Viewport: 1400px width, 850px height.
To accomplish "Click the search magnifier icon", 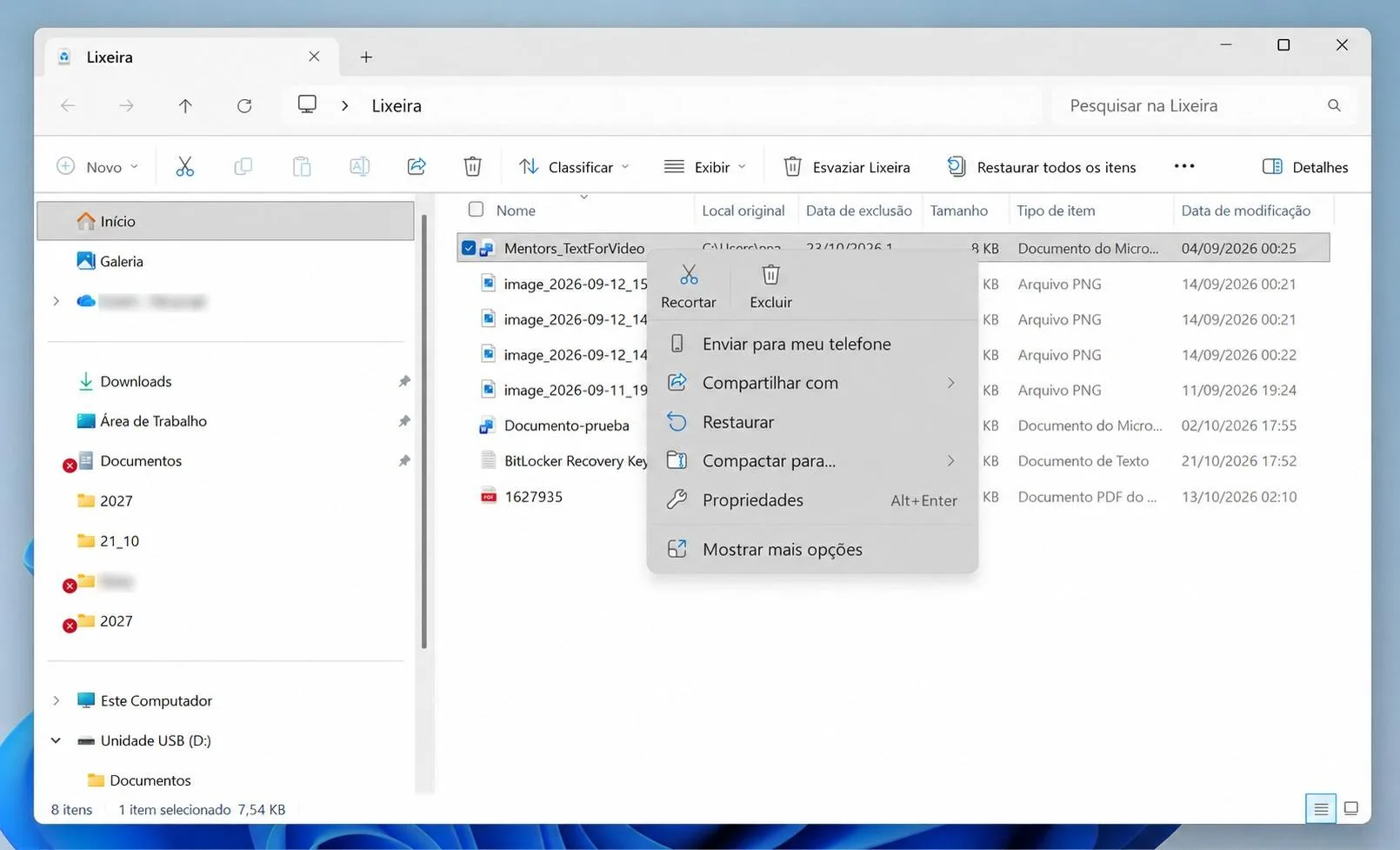I will [1334, 105].
